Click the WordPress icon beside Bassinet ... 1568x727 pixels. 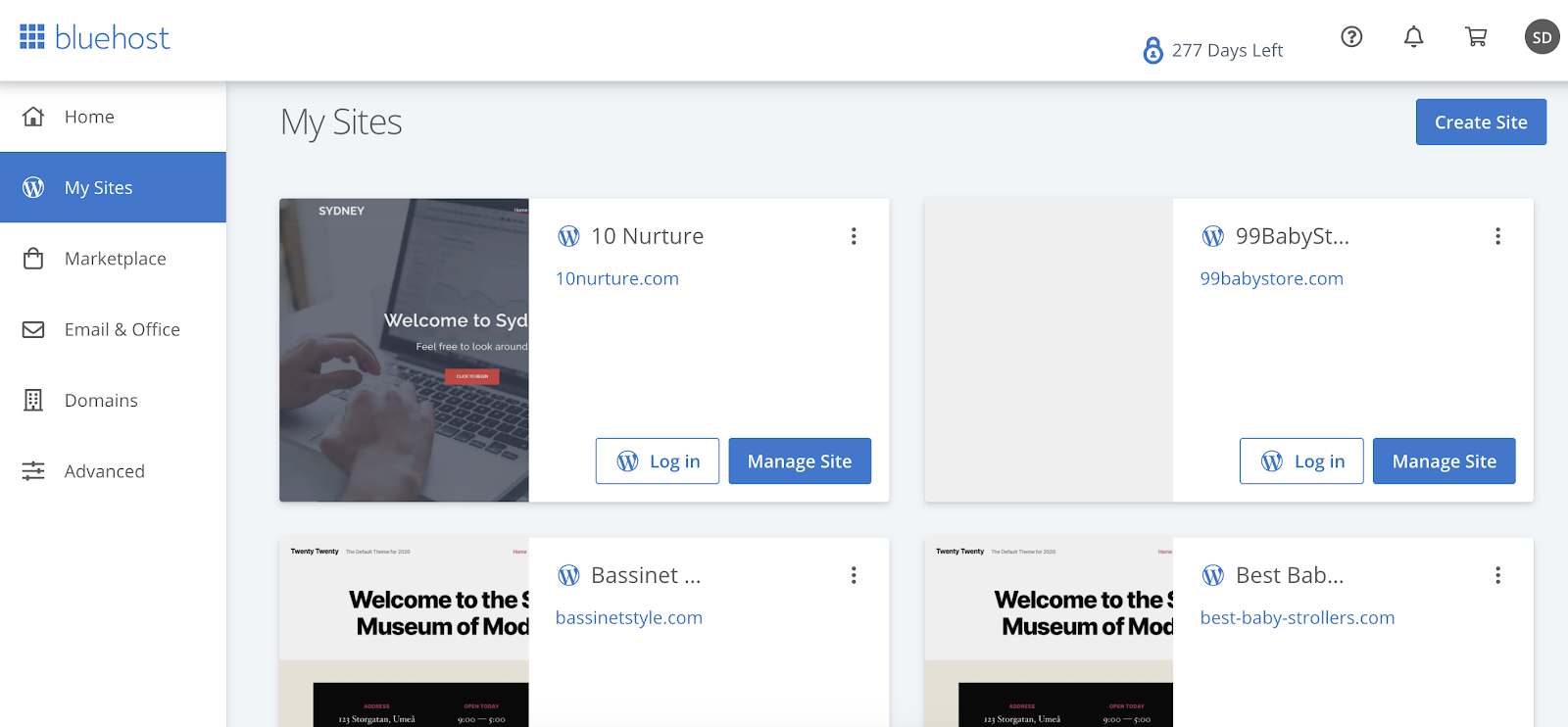point(568,575)
